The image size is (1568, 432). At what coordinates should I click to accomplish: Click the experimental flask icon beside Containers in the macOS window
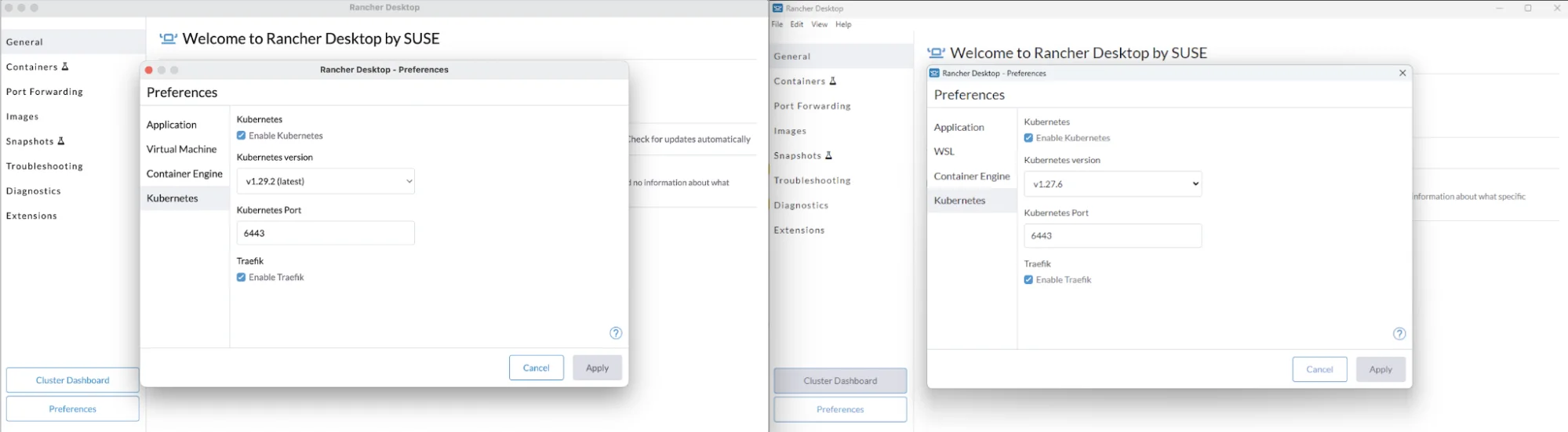point(66,67)
